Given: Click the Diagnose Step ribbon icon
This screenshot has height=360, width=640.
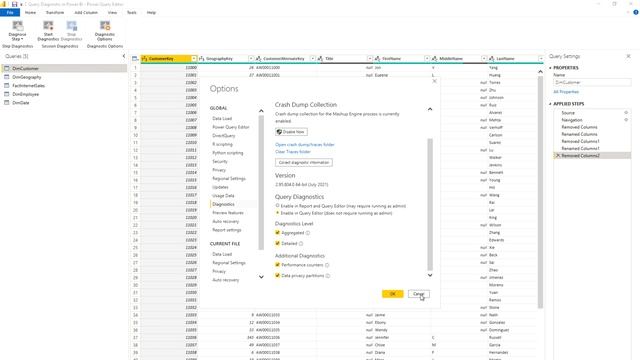Looking at the screenshot, I should pyautogui.click(x=18, y=26).
